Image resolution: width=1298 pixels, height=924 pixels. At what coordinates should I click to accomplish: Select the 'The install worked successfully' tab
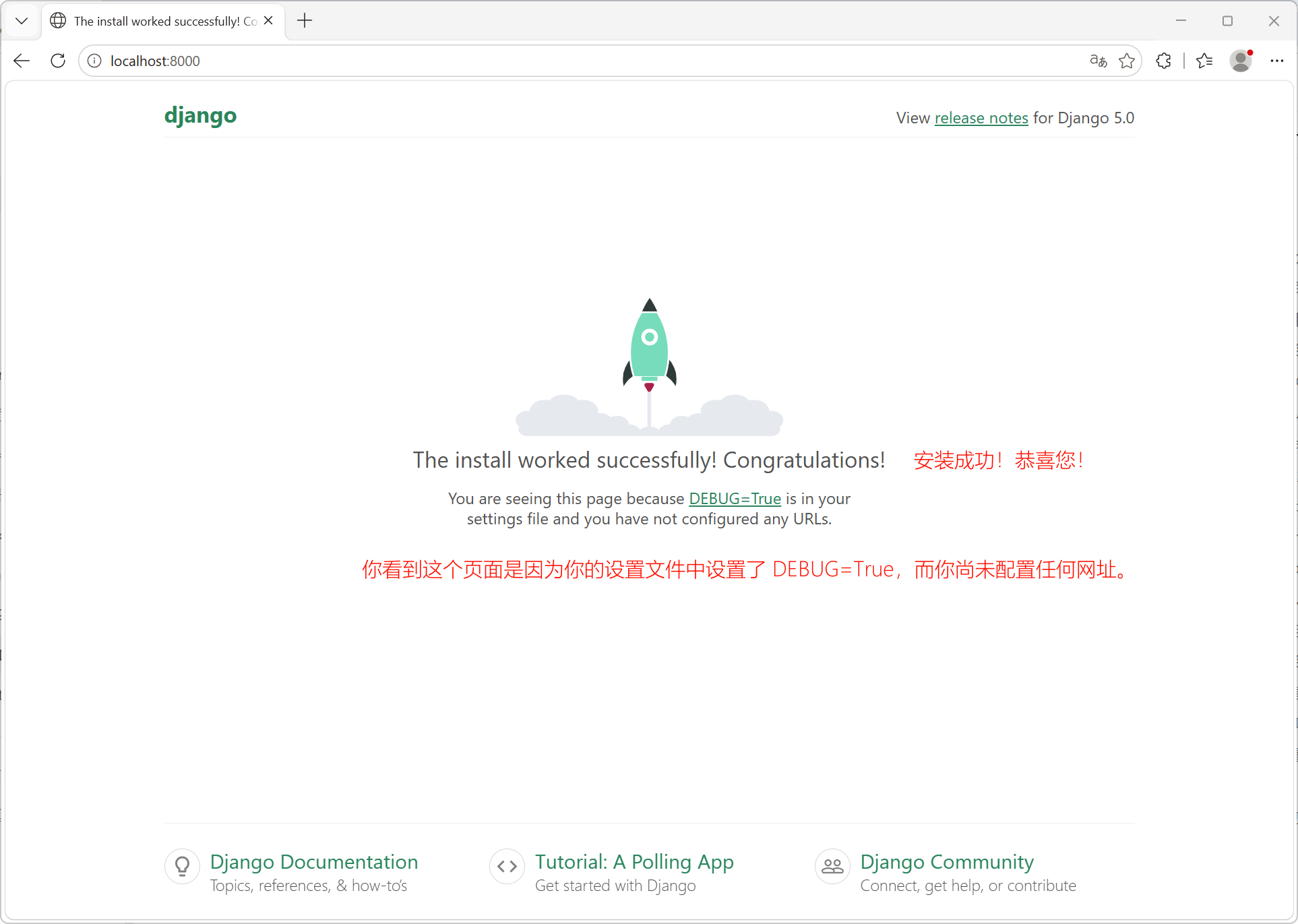[x=164, y=21]
